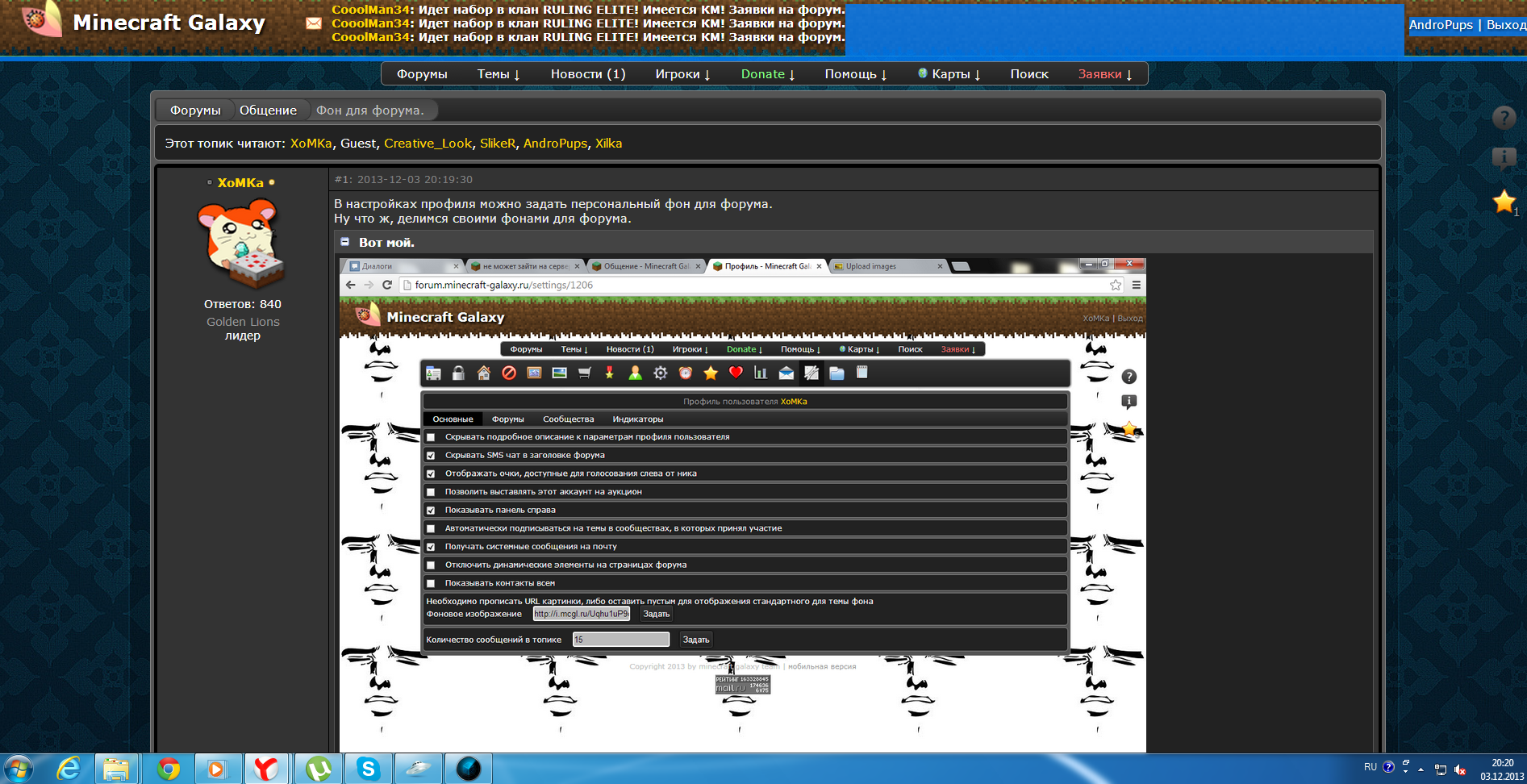
Task: Launch Yandex browser from the taskbar
Action: point(266,769)
